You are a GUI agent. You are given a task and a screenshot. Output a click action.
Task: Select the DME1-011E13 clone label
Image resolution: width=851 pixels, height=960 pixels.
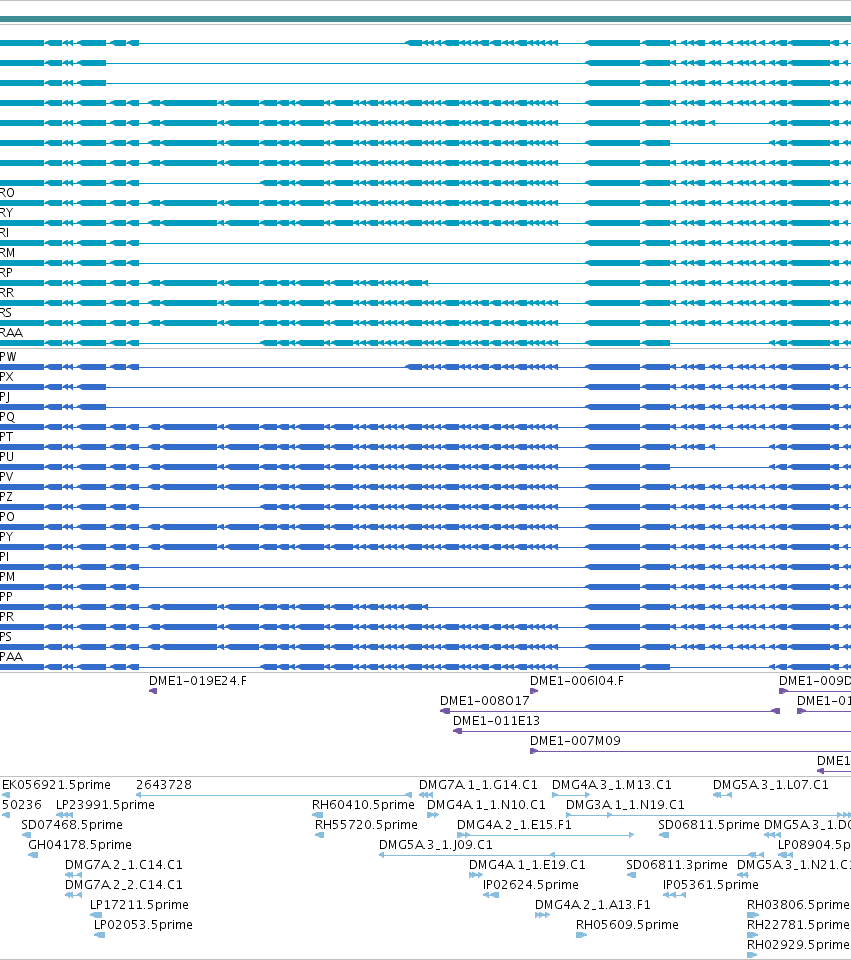[x=496, y=721]
